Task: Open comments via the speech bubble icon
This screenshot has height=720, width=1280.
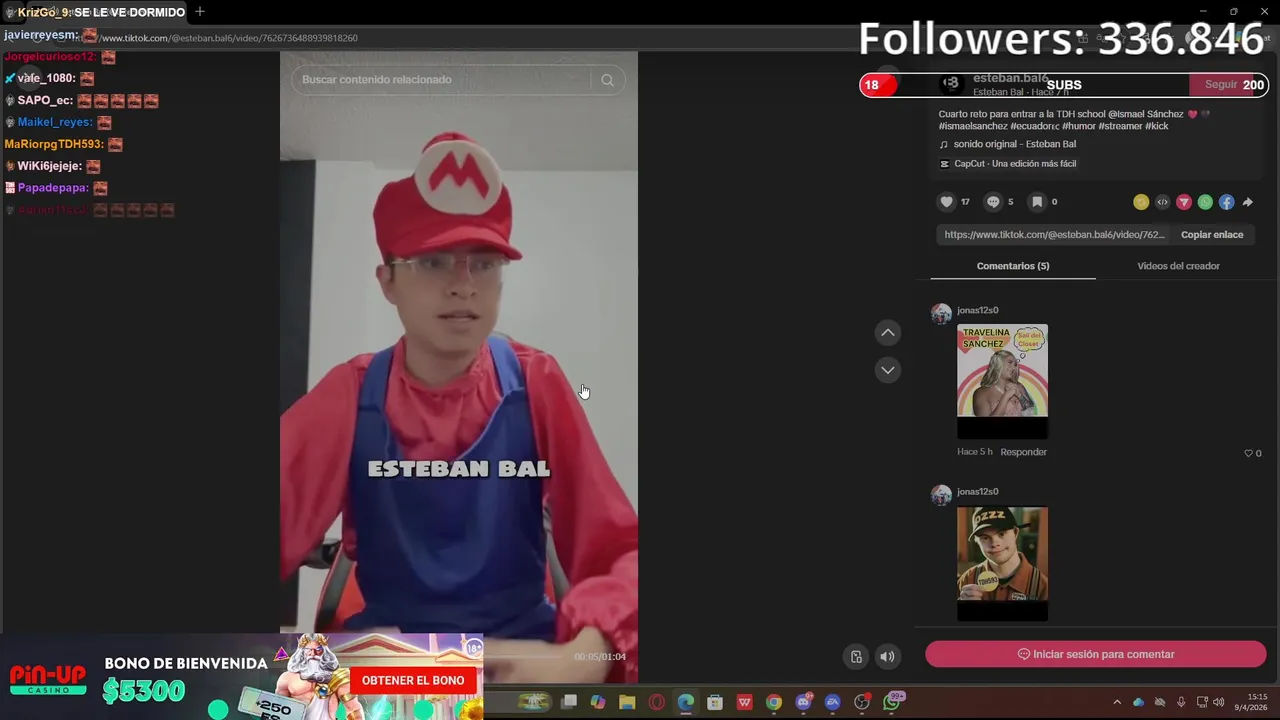Action: click(x=993, y=202)
